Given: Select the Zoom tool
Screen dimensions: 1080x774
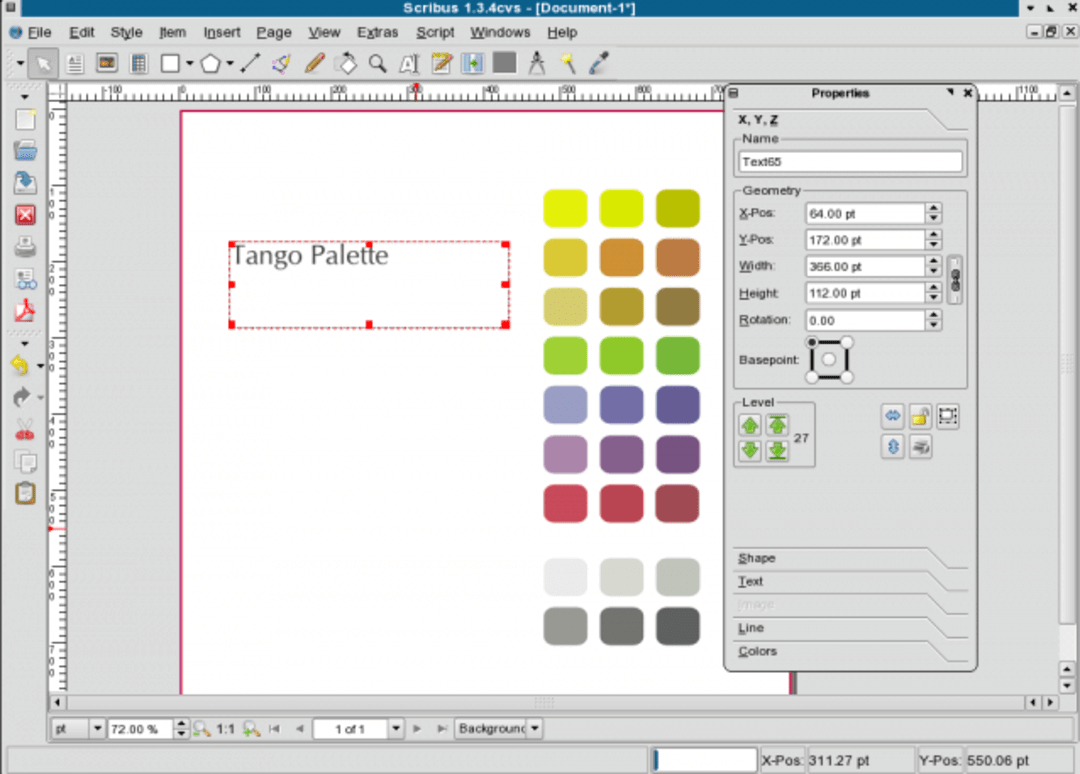Looking at the screenshot, I should [x=379, y=63].
